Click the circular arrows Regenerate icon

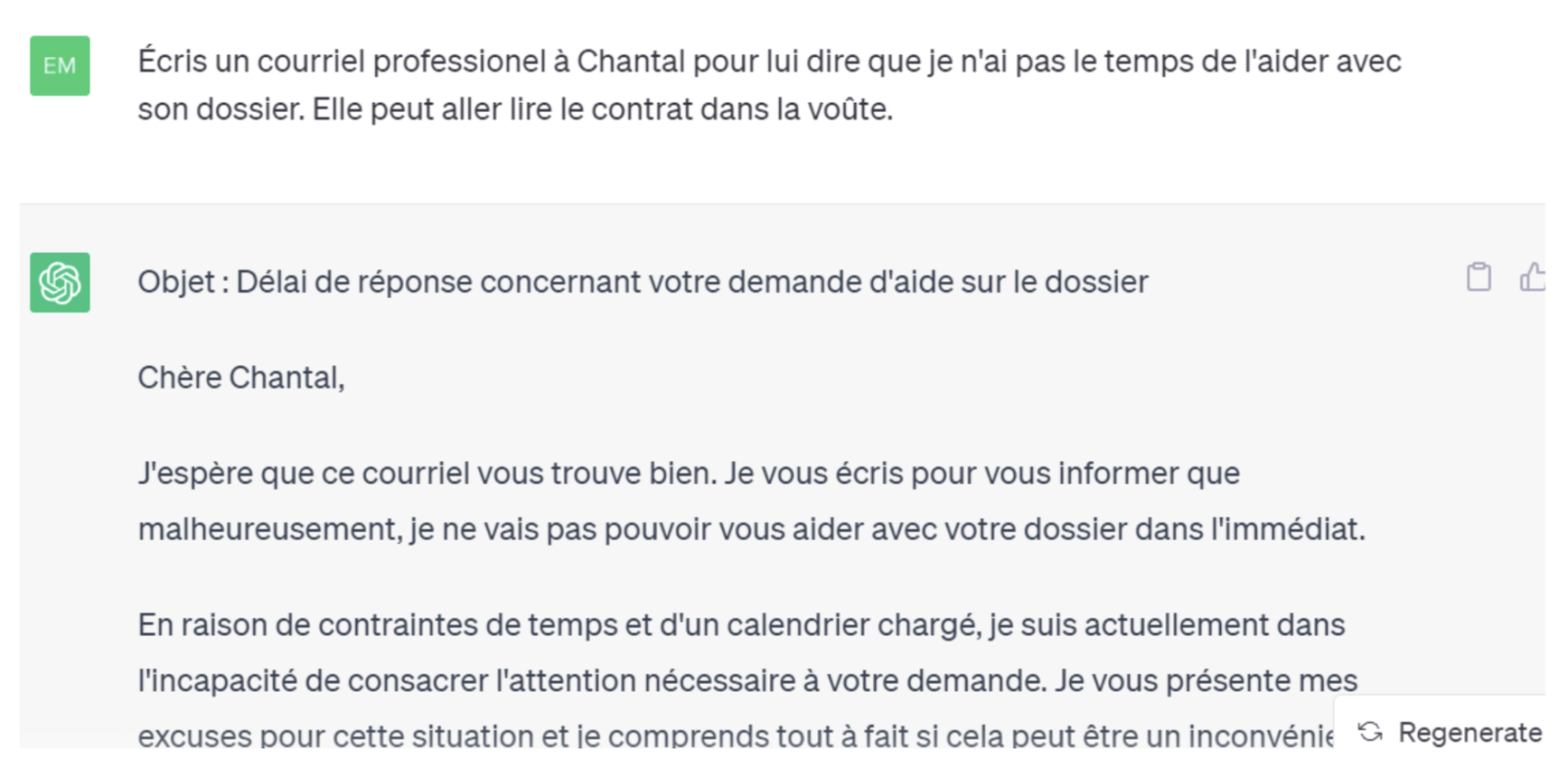pos(1370,731)
